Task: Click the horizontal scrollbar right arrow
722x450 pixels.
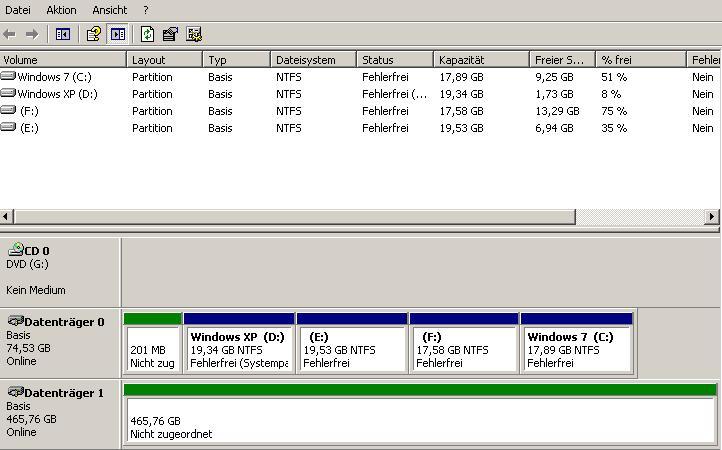Action: [712, 216]
